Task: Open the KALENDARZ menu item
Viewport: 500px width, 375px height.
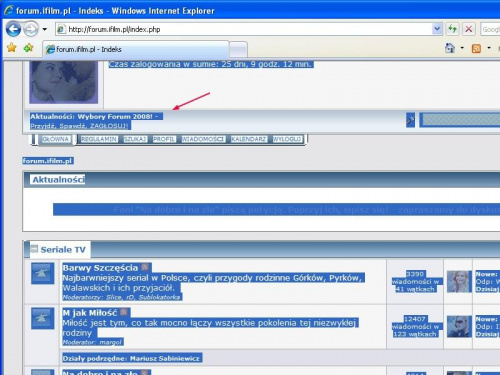Action: [249, 139]
